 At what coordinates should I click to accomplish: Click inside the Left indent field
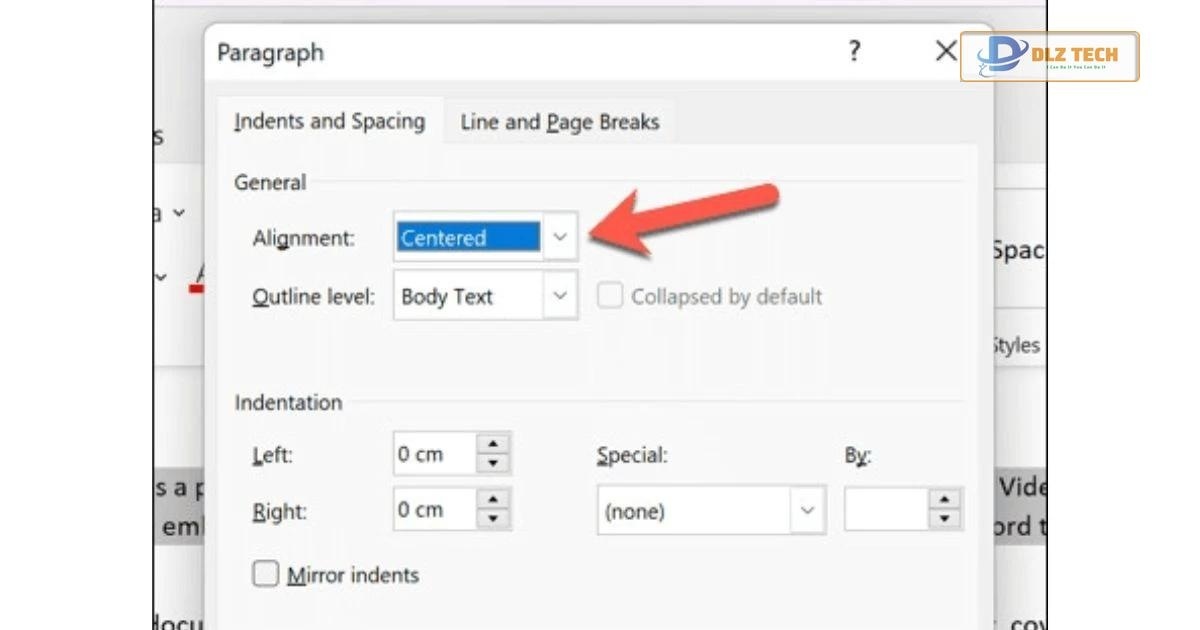pyautogui.click(x=433, y=454)
